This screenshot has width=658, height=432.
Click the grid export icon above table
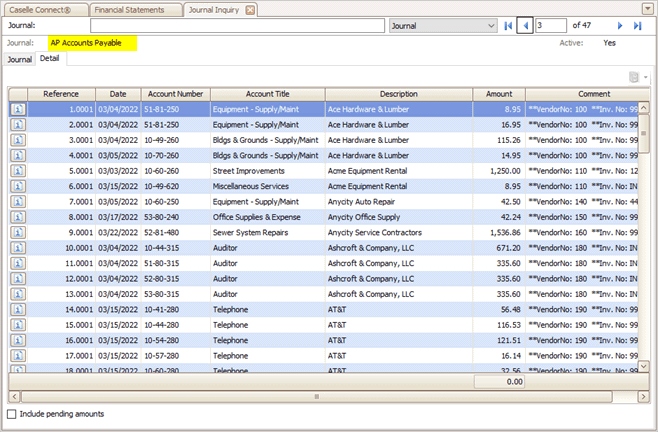(x=634, y=77)
